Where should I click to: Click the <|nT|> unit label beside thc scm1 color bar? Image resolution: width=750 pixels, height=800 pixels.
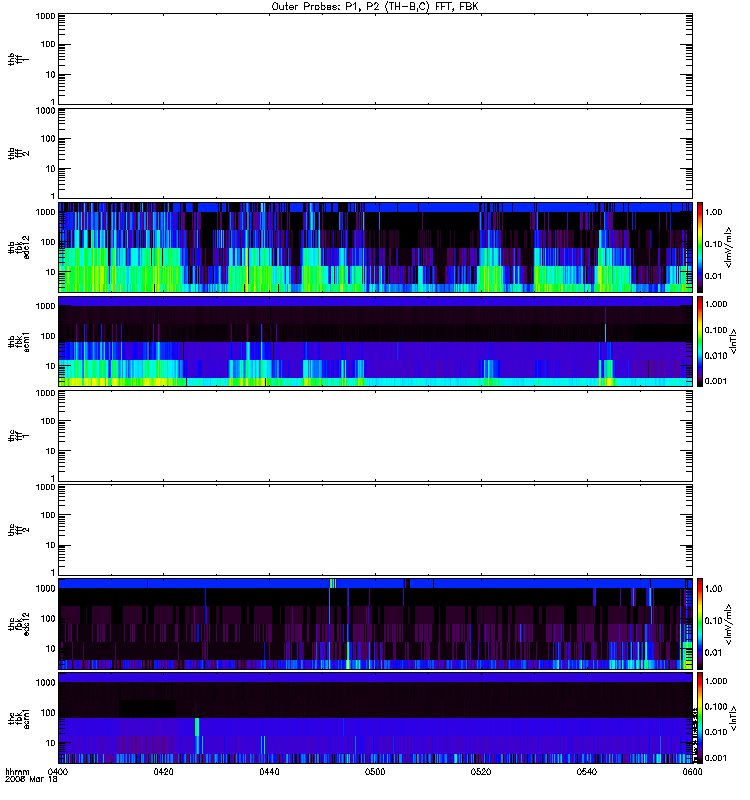click(x=733, y=718)
